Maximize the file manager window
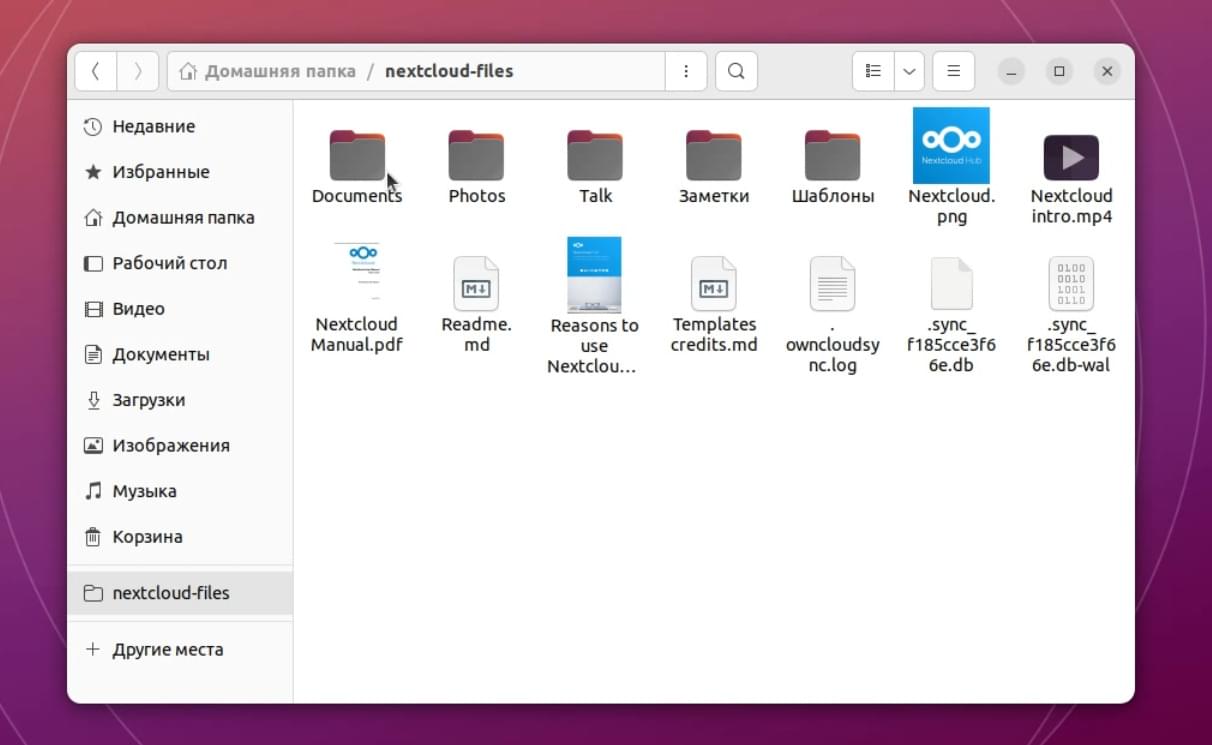The width and height of the screenshot is (1212, 745). tap(1059, 71)
